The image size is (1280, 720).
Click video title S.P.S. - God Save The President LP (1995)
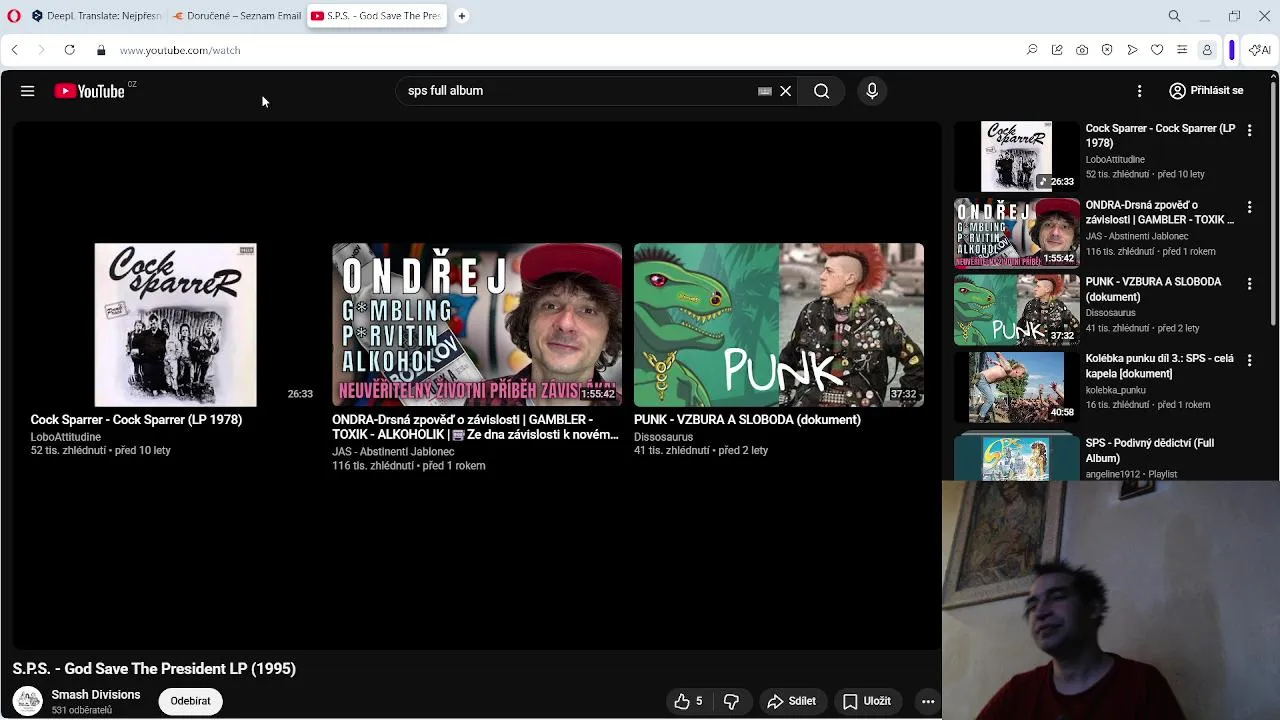tap(154, 669)
